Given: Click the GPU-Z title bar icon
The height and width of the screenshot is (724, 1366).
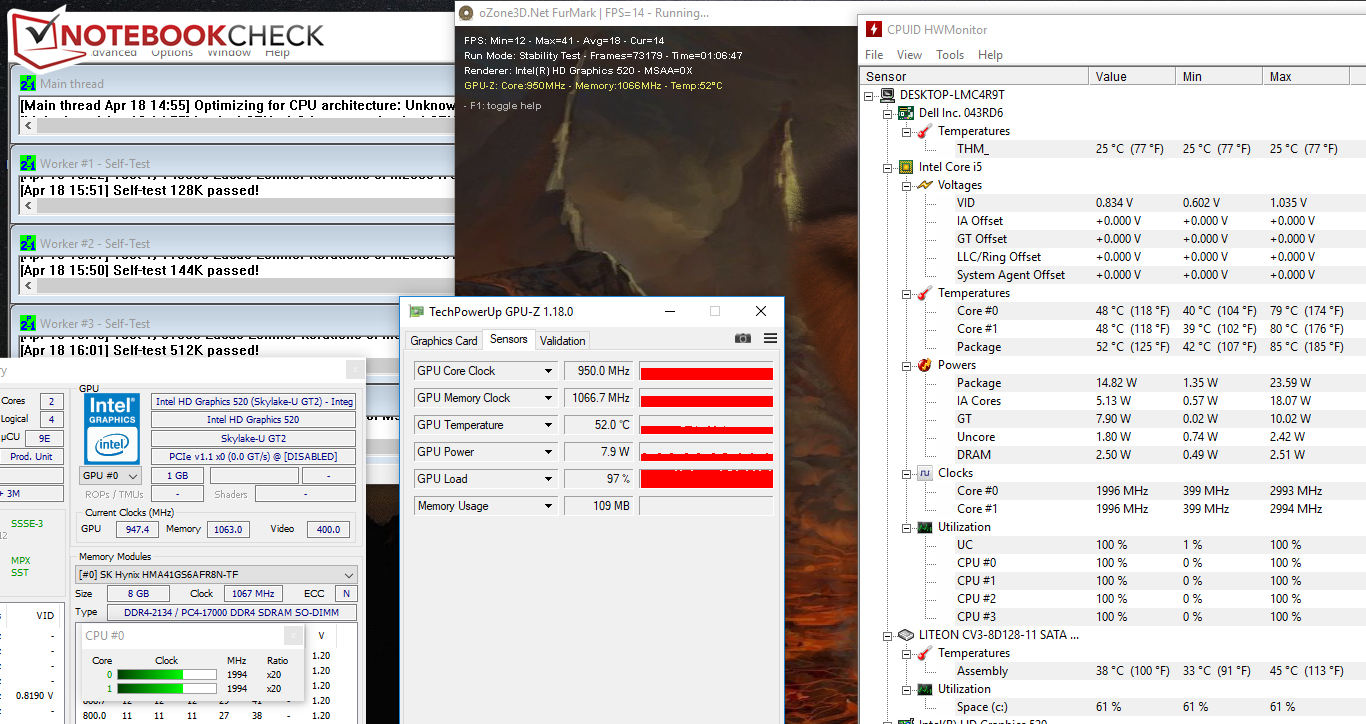Looking at the screenshot, I should click(x=417, y=312).
